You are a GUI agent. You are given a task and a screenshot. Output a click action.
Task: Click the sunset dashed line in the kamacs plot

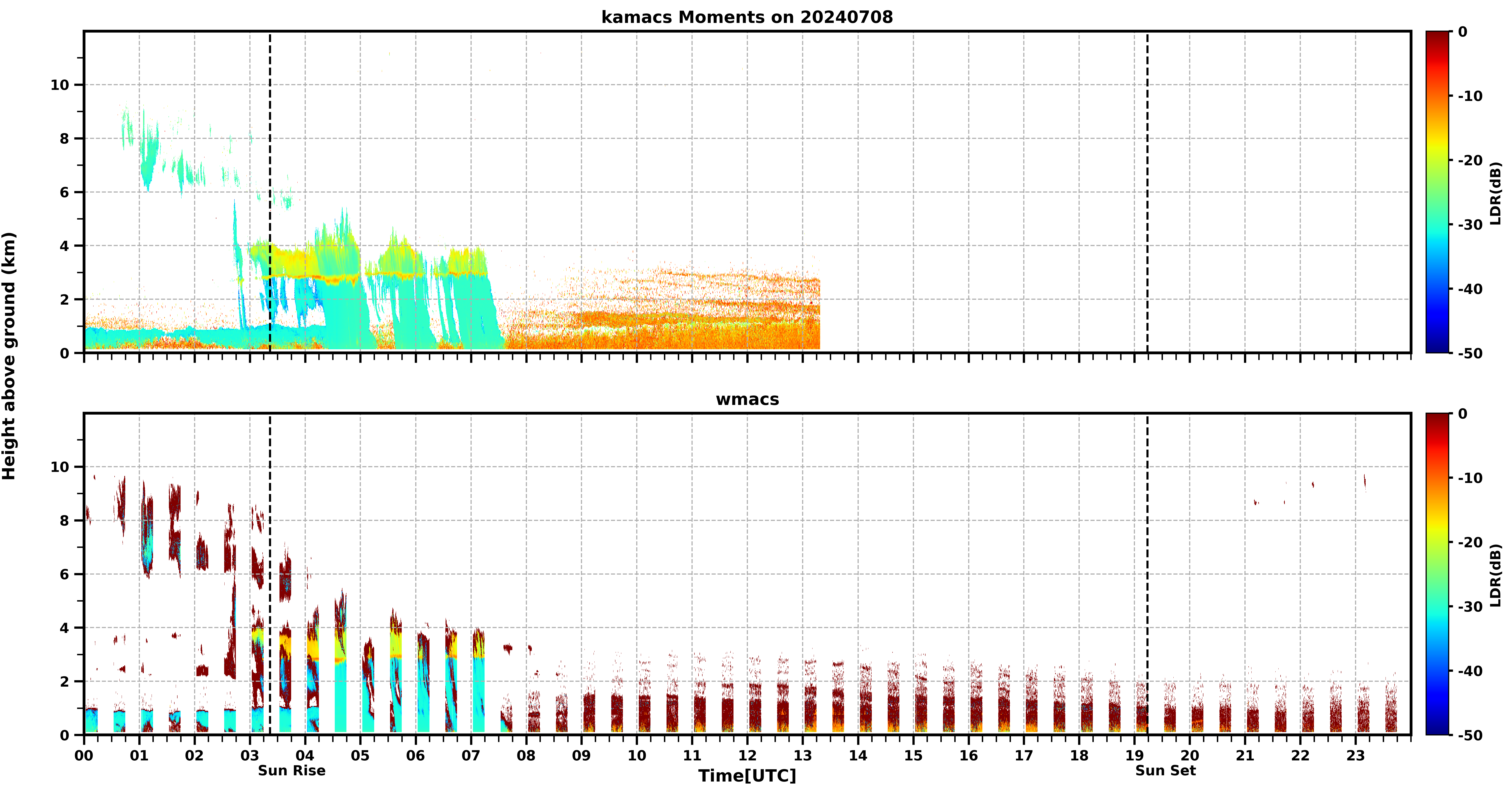point(1147,192)
